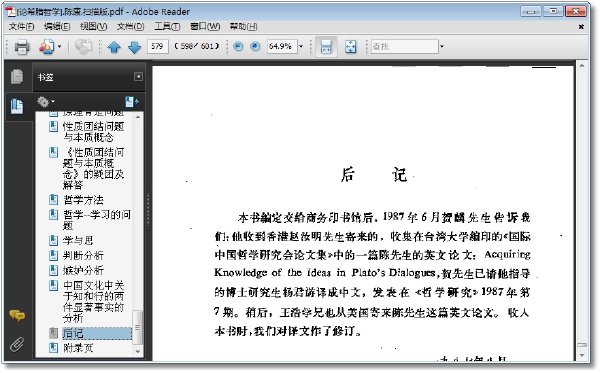This screenshot has width=600, height=373.
Task: Click the Find search text box
Action: point(404,46)
